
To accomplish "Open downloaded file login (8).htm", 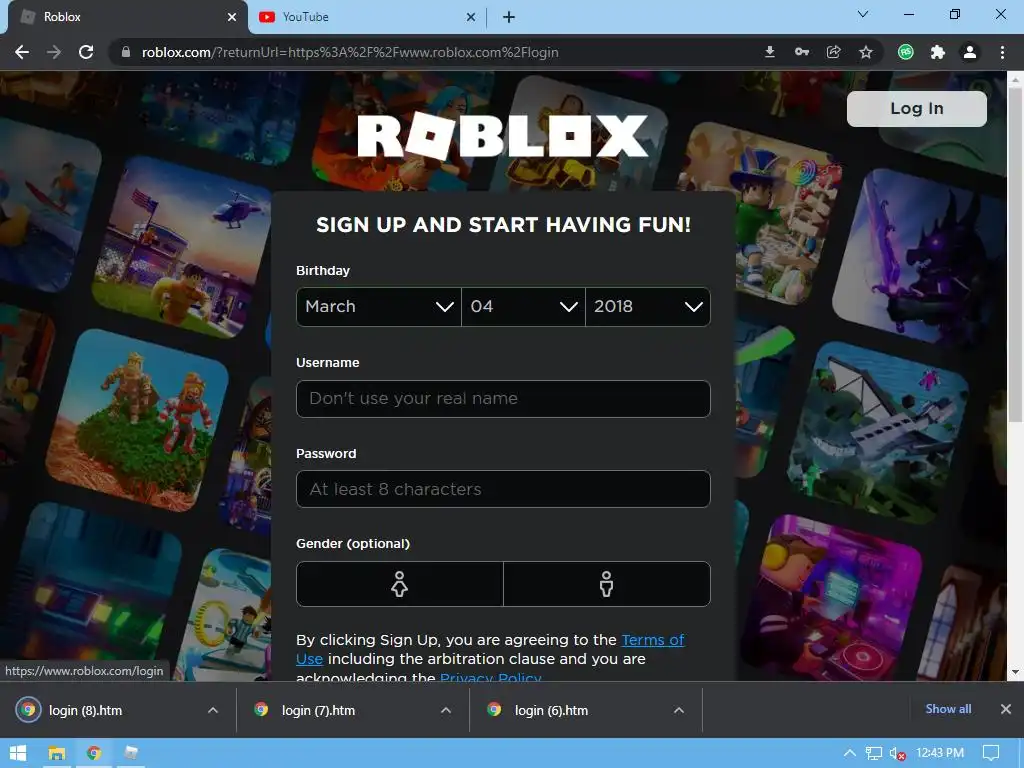I will (85, 710).
